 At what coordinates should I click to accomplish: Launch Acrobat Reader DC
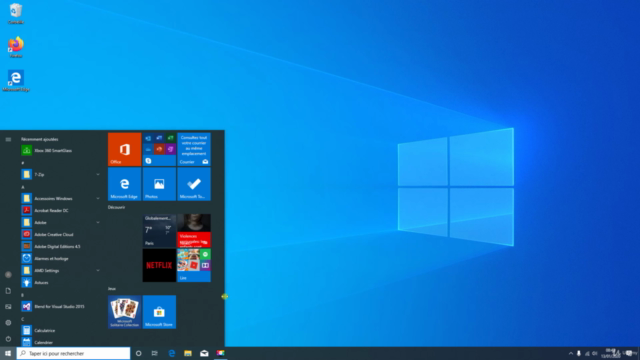pyautogui.click(x=60, y=211)
